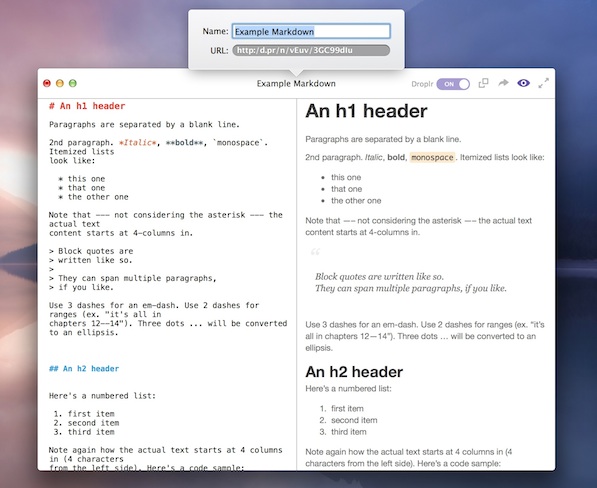
Task: Click the highlighted 'monospace' preview text
Action: [x=432, y=158]
